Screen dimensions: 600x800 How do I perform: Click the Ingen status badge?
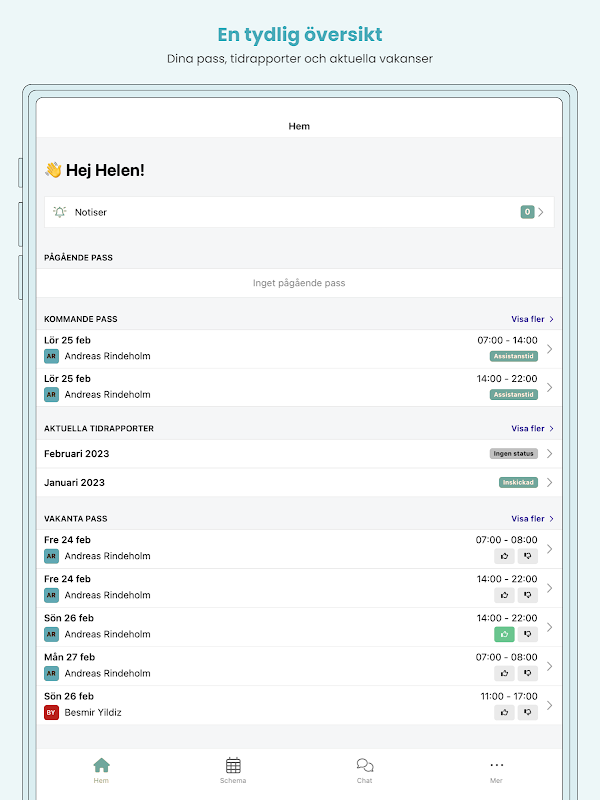(514, 454)
